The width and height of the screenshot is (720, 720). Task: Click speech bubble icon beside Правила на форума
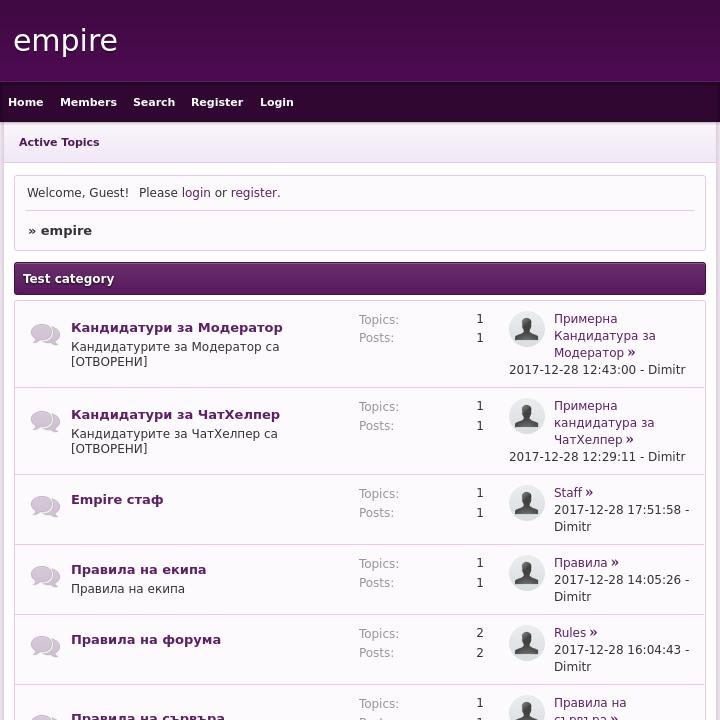tap(45, 646)
